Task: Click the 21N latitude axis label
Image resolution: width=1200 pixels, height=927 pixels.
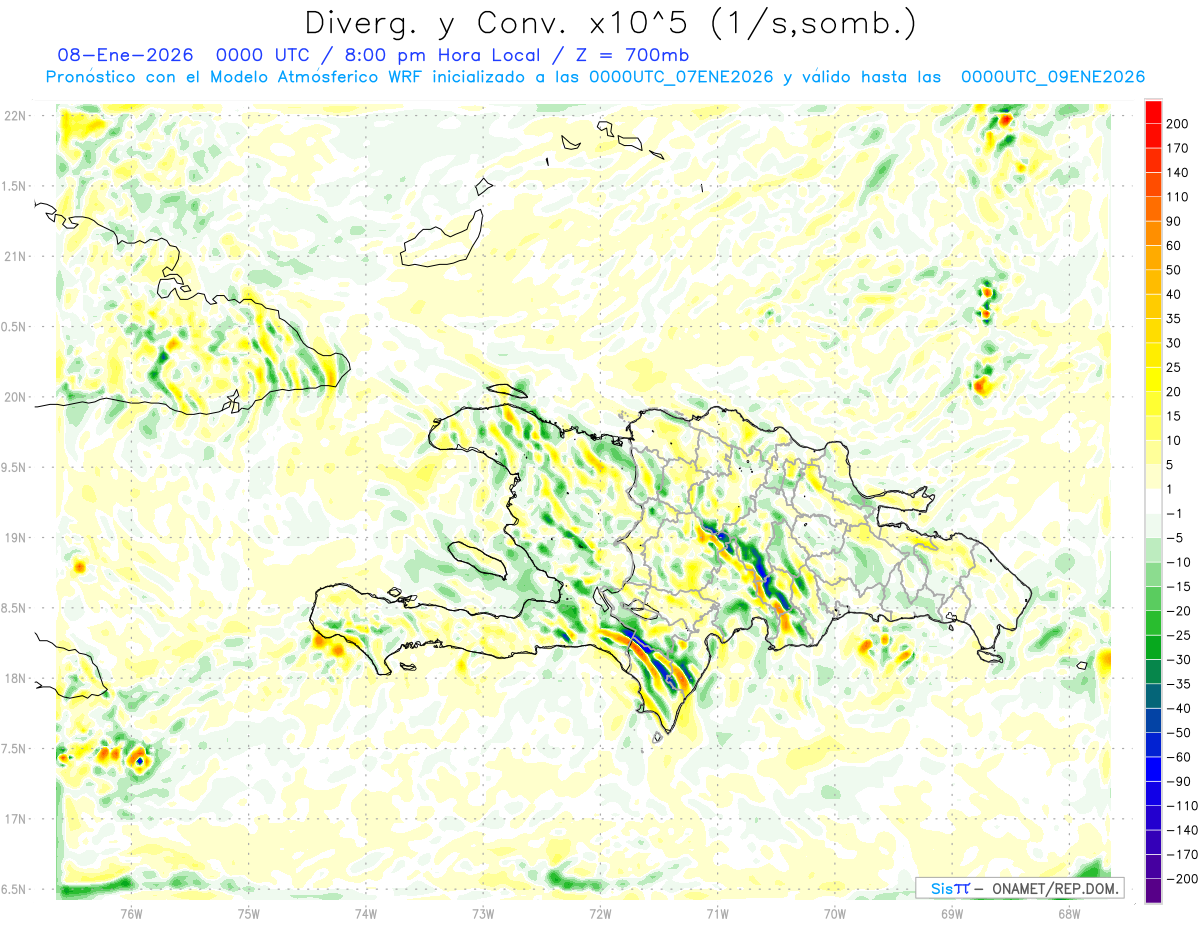Action: [x=15, y=256]
